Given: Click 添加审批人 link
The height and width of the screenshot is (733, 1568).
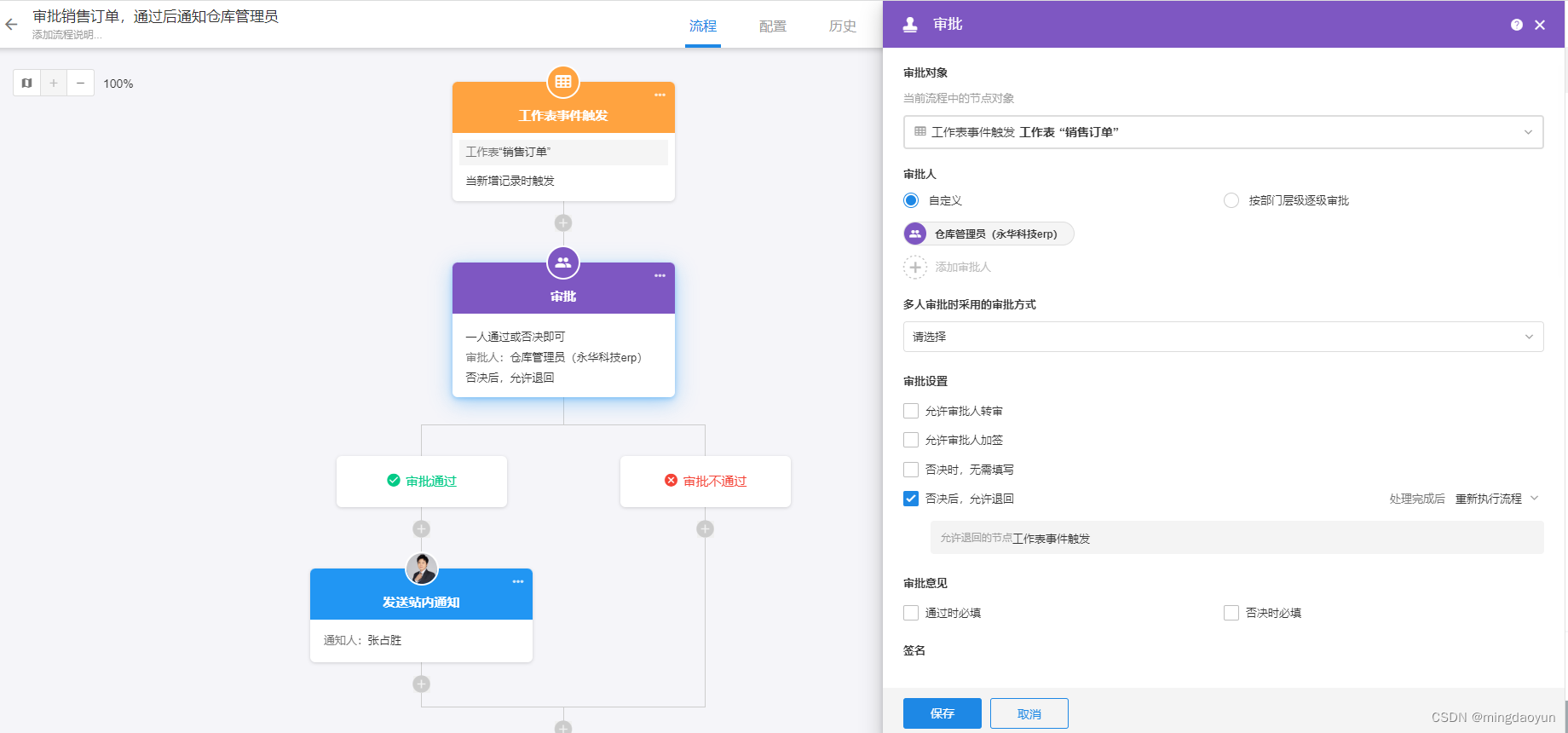Looking at the screenshot, I should tap(963, 267).
